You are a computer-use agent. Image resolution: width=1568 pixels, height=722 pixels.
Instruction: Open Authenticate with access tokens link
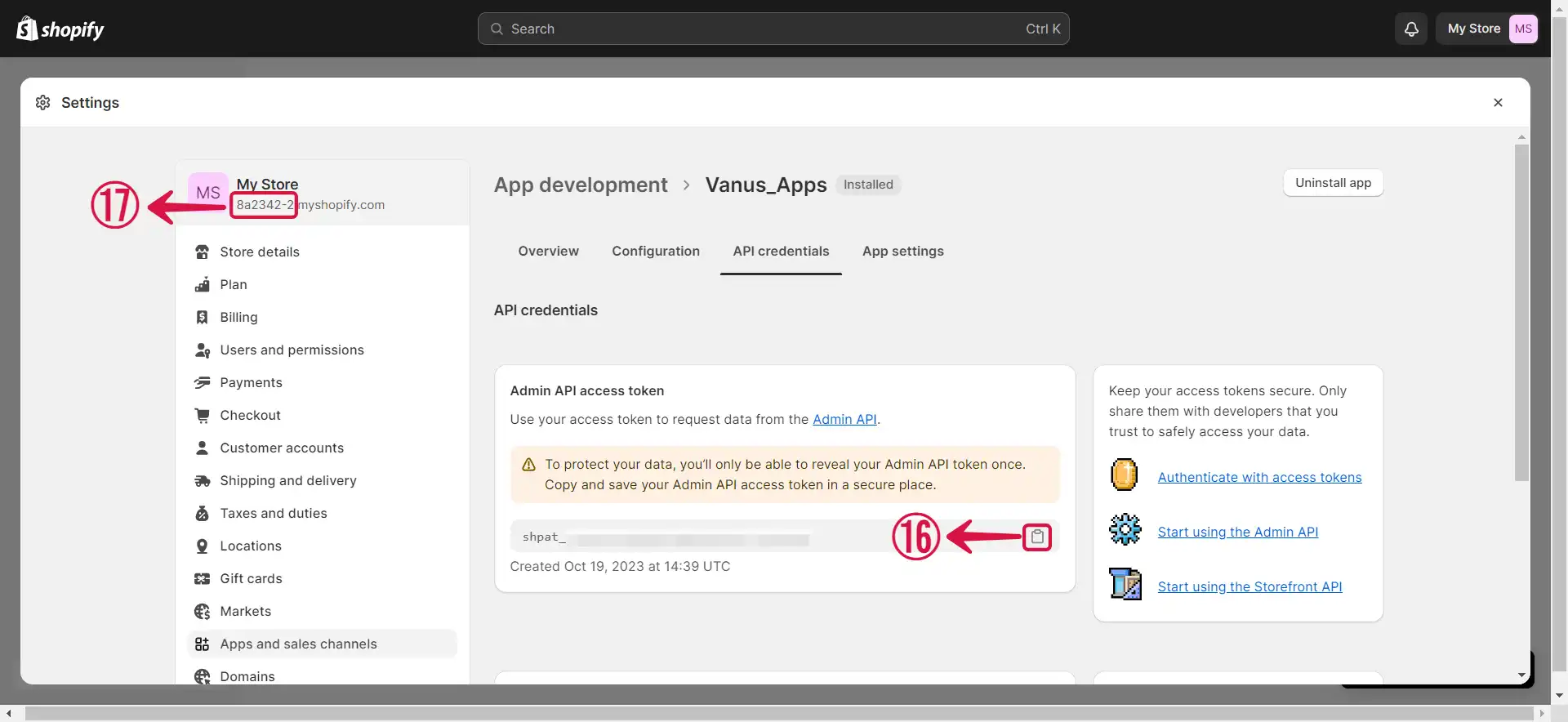coord(1259,477)
